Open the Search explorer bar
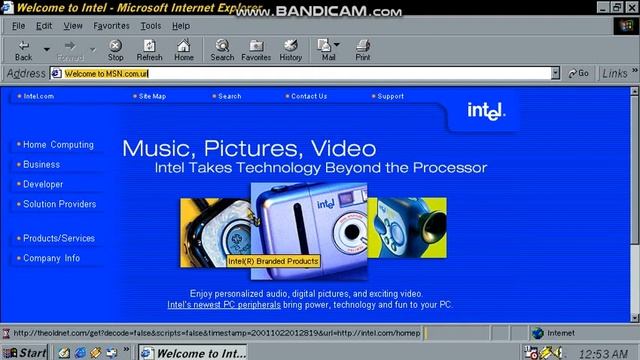640x360 pixels. click(x=222, y=51)
